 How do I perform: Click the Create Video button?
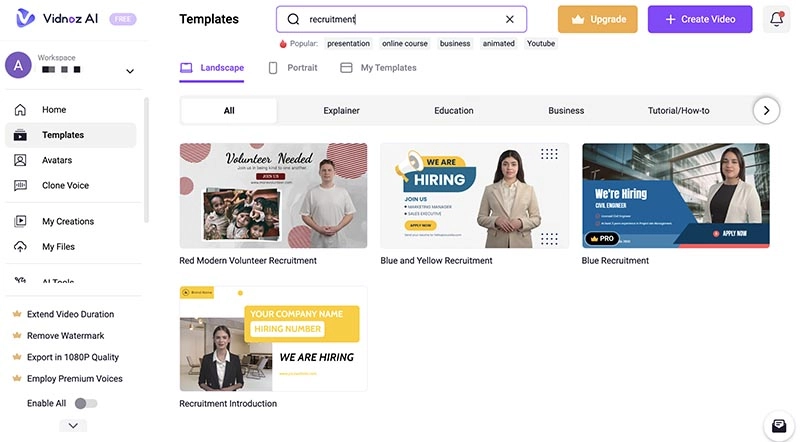700,19
